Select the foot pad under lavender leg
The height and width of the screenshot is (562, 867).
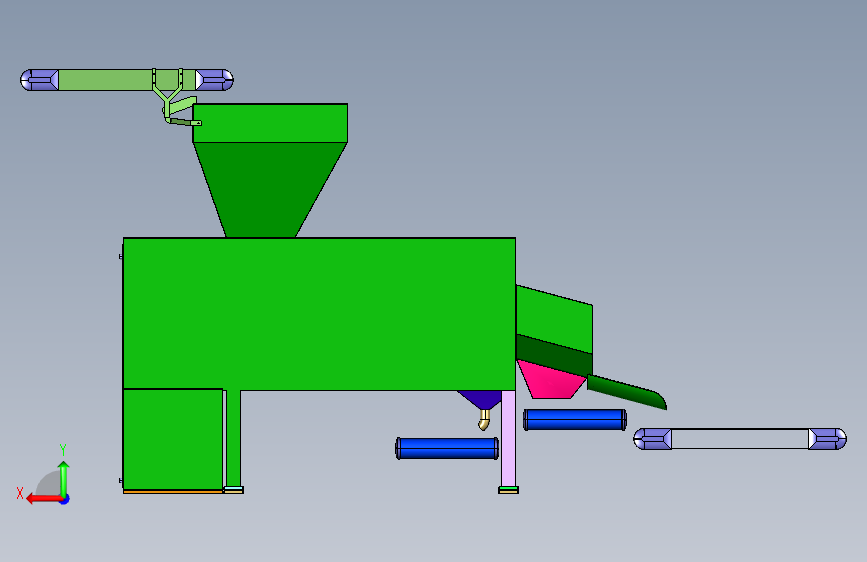click(508, 490)
